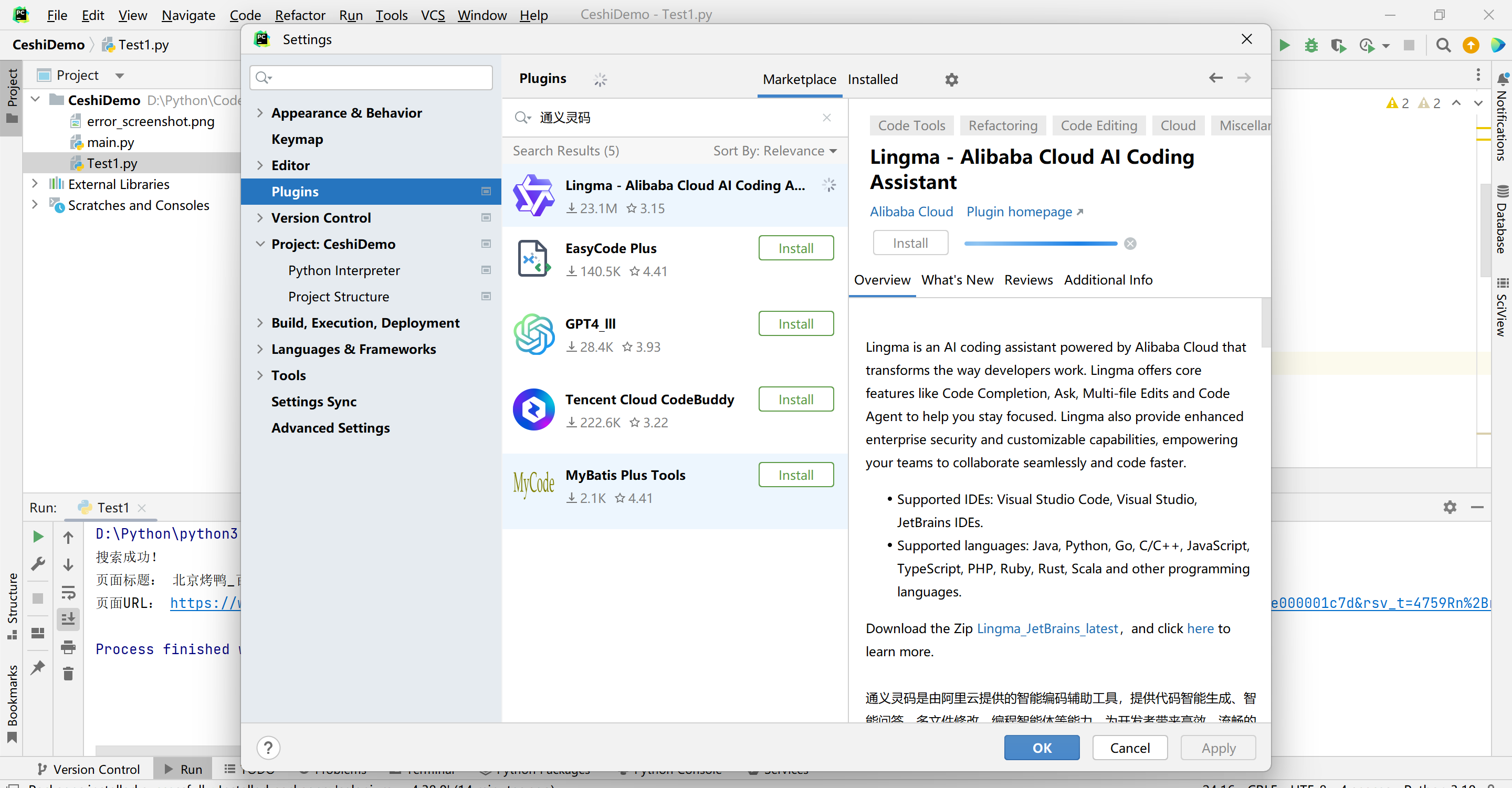Install the GPT4_III plugin

click(x=796, y=323)
